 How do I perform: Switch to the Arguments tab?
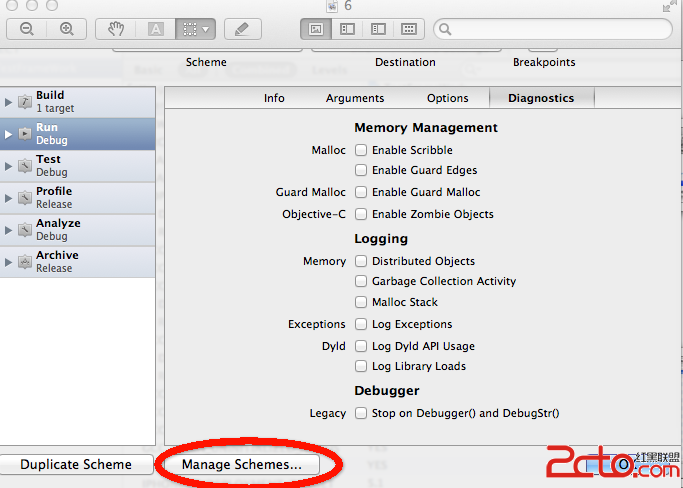click(355, 98)
